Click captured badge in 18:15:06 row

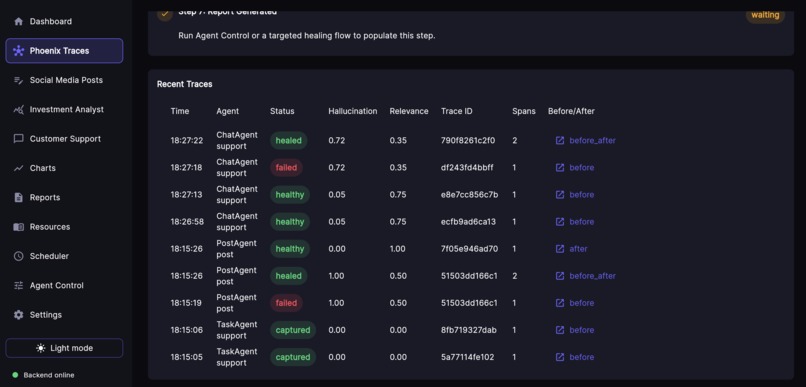point(293,330)
